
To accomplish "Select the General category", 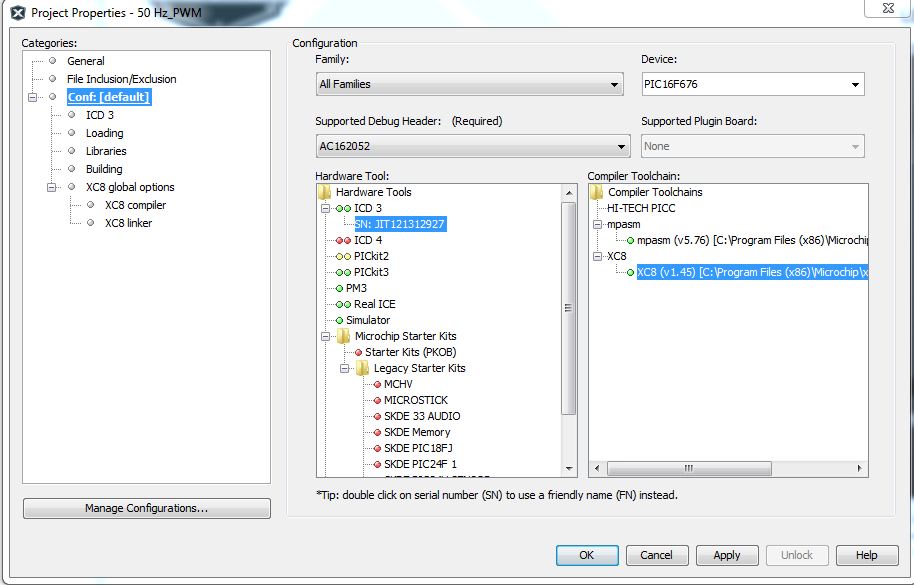I will point(86,61).
